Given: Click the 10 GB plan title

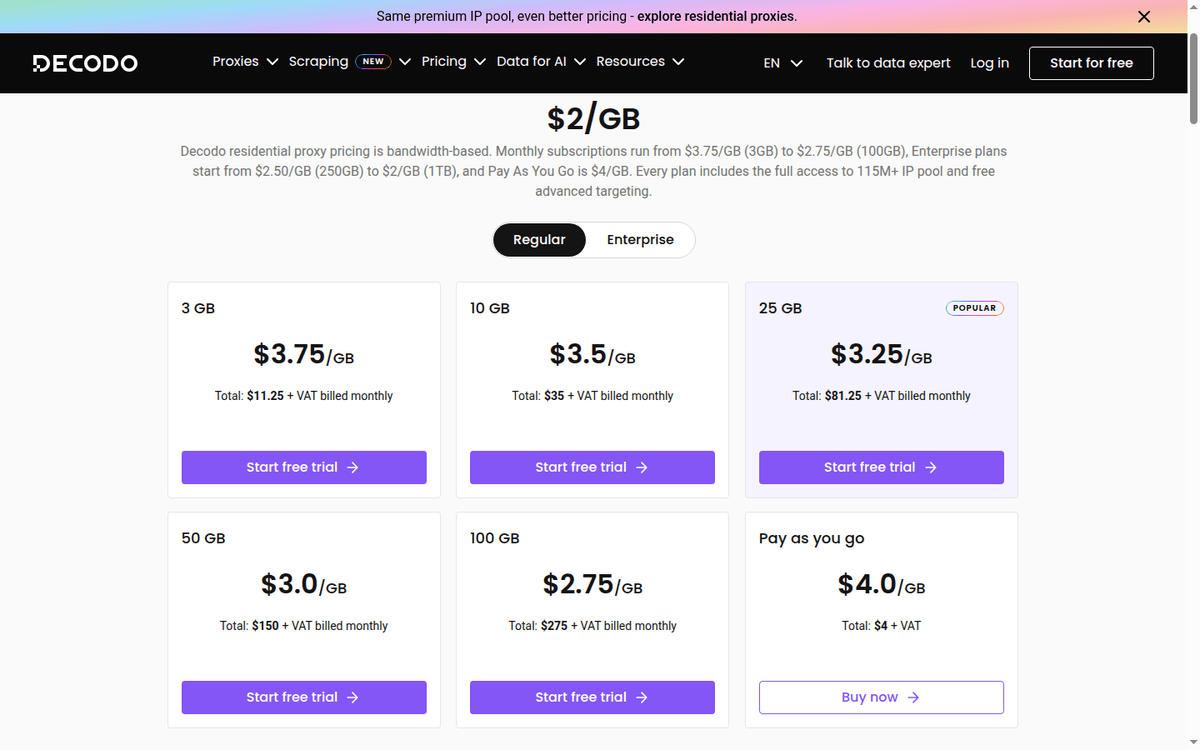Looking at the screenshot, I should [x=490, y=308].
